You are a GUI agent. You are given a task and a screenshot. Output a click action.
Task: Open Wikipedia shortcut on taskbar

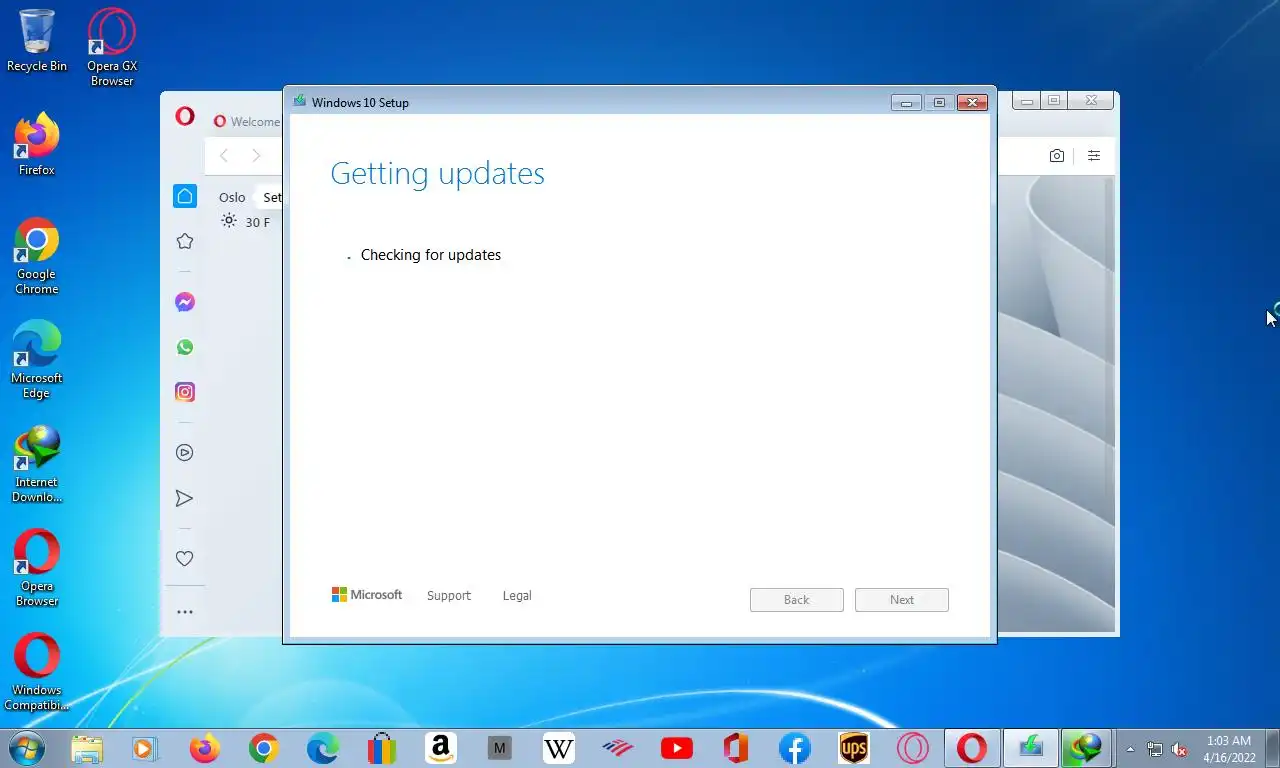(559, 748)
